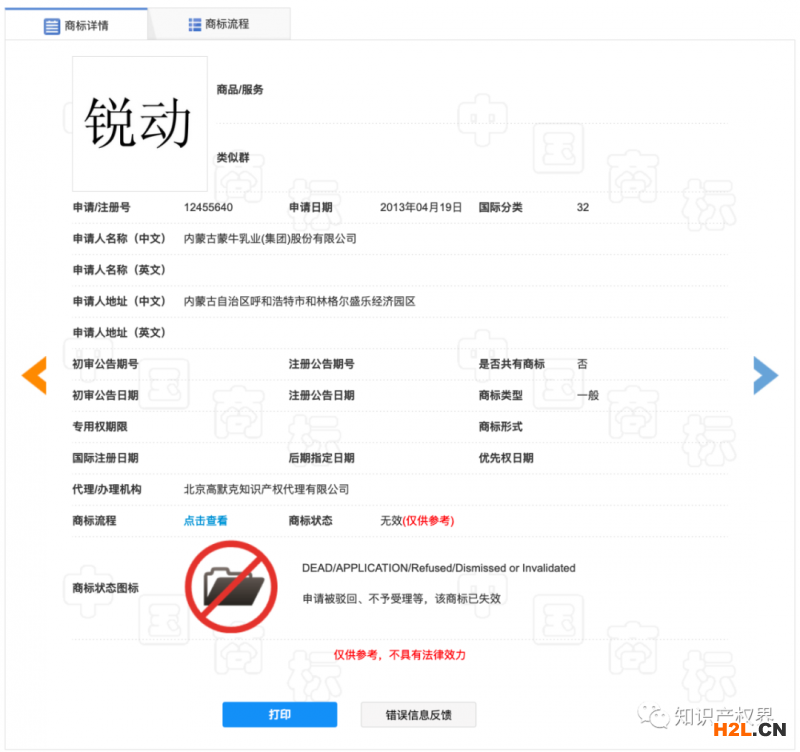Click the 无效 trademark status text
Viewport: 800px width, 752px height.
tap(390, 521)
